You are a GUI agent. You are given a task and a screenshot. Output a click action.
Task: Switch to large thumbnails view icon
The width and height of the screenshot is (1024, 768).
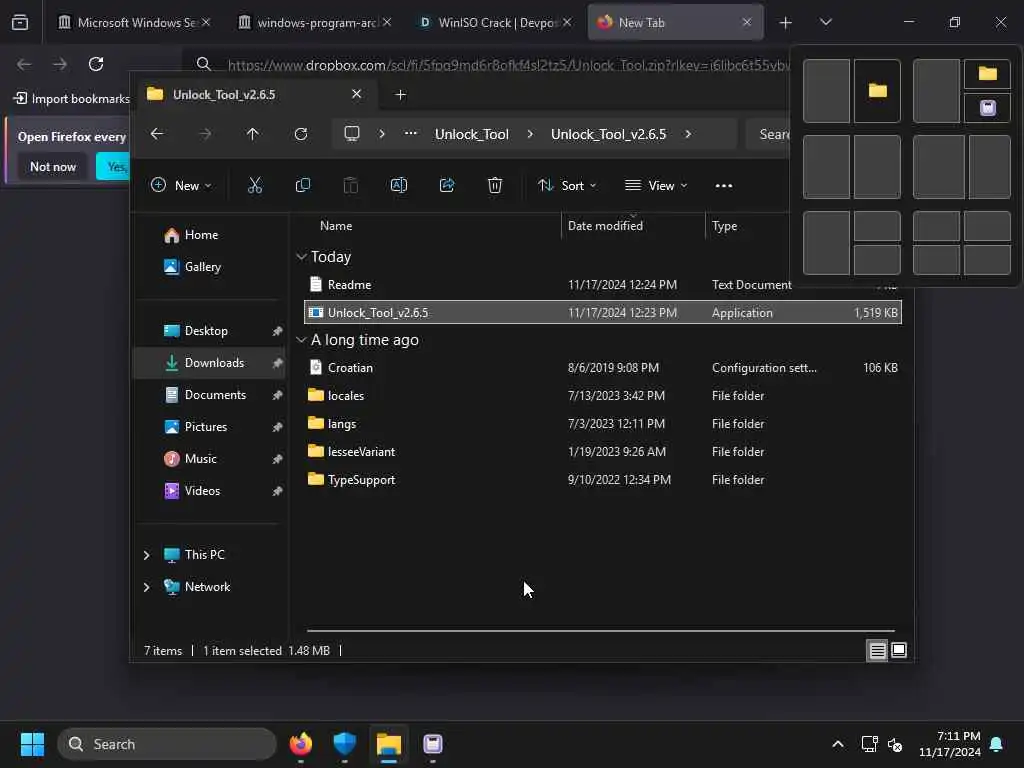(899, 650)
